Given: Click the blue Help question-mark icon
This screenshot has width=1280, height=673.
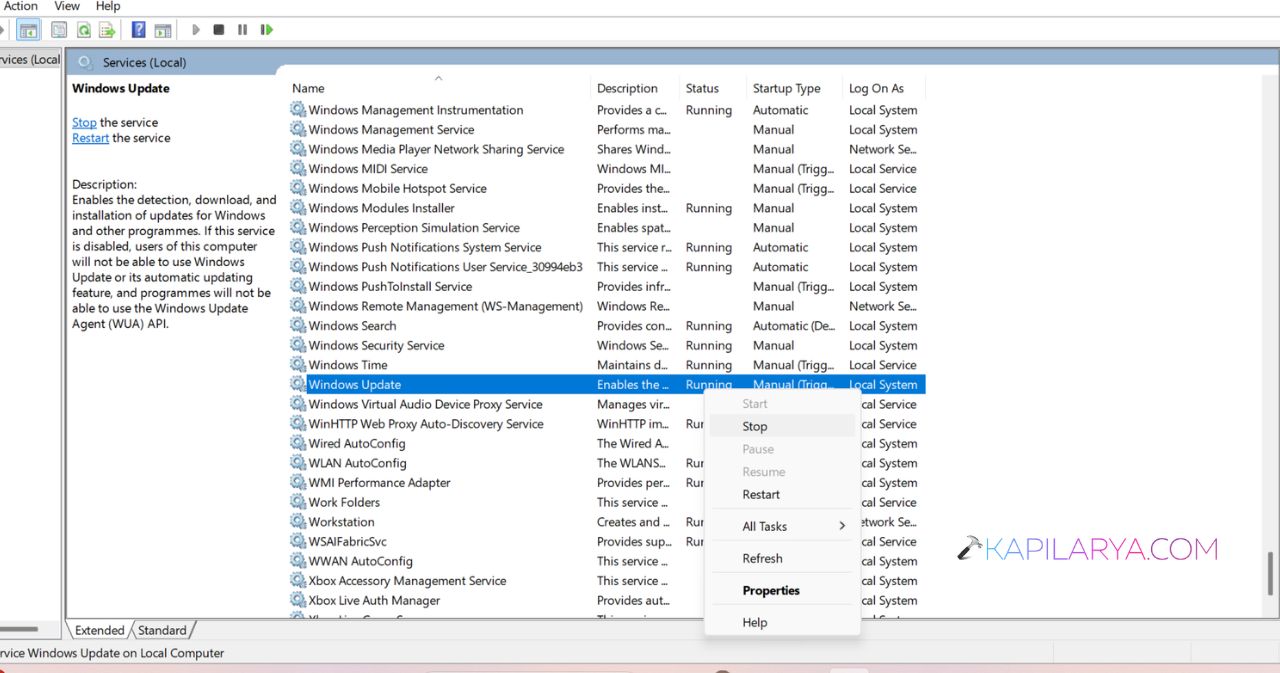Looking at the screenshot, I should click(139, 30).
